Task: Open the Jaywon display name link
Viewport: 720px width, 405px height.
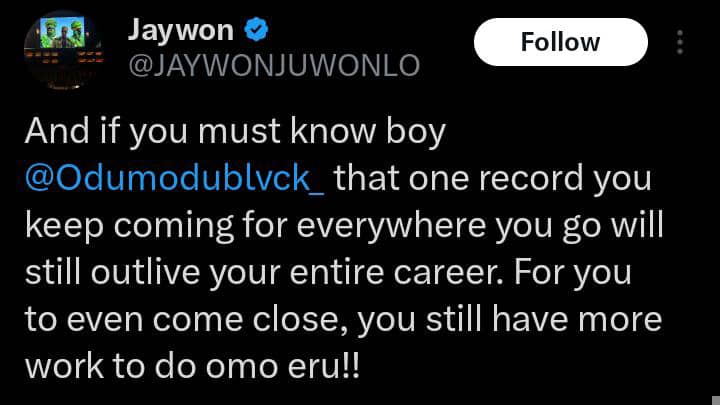Action: click(x=181, y=31)
